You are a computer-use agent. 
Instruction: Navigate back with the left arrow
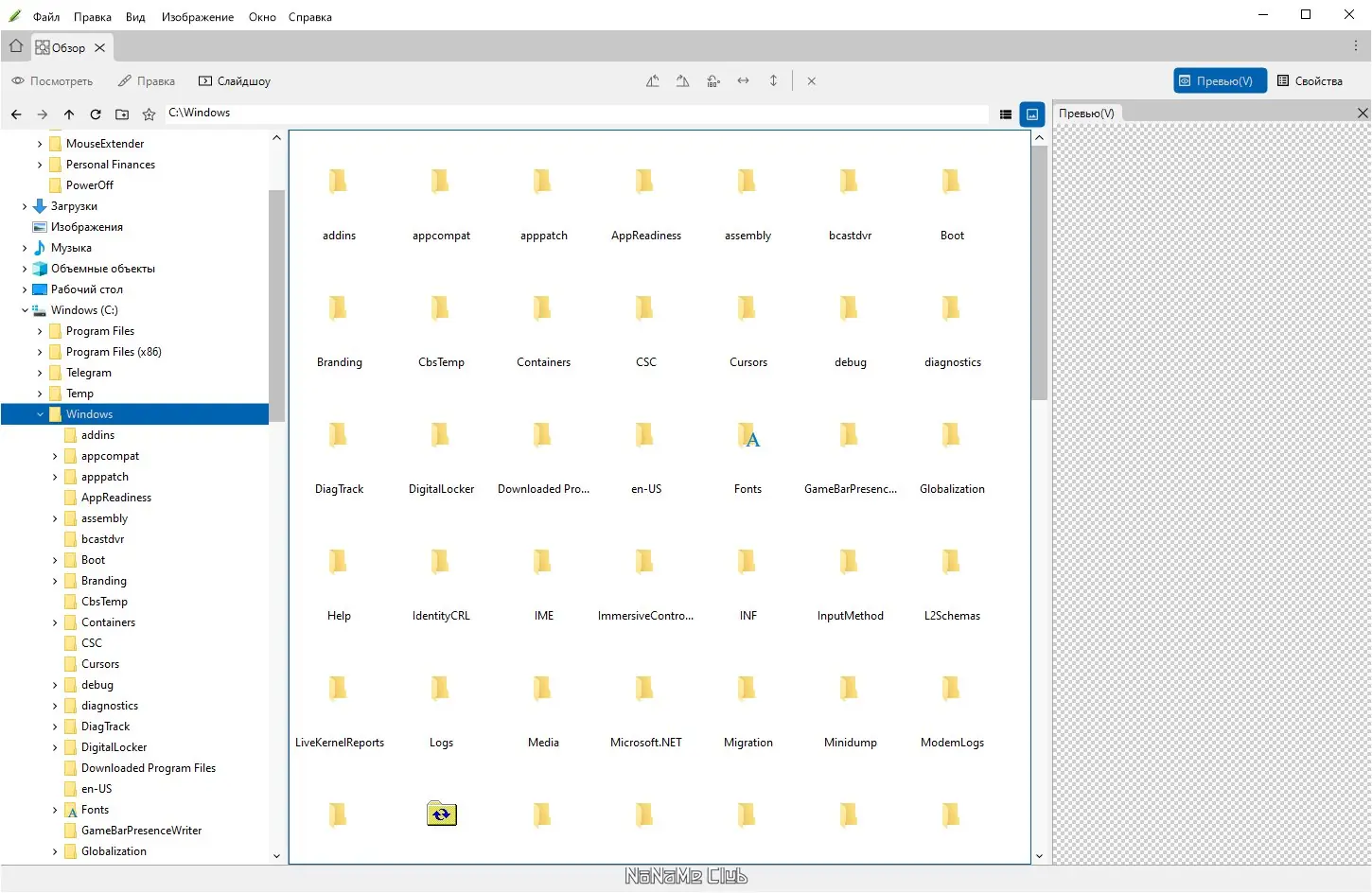click(x=16, y=114)
